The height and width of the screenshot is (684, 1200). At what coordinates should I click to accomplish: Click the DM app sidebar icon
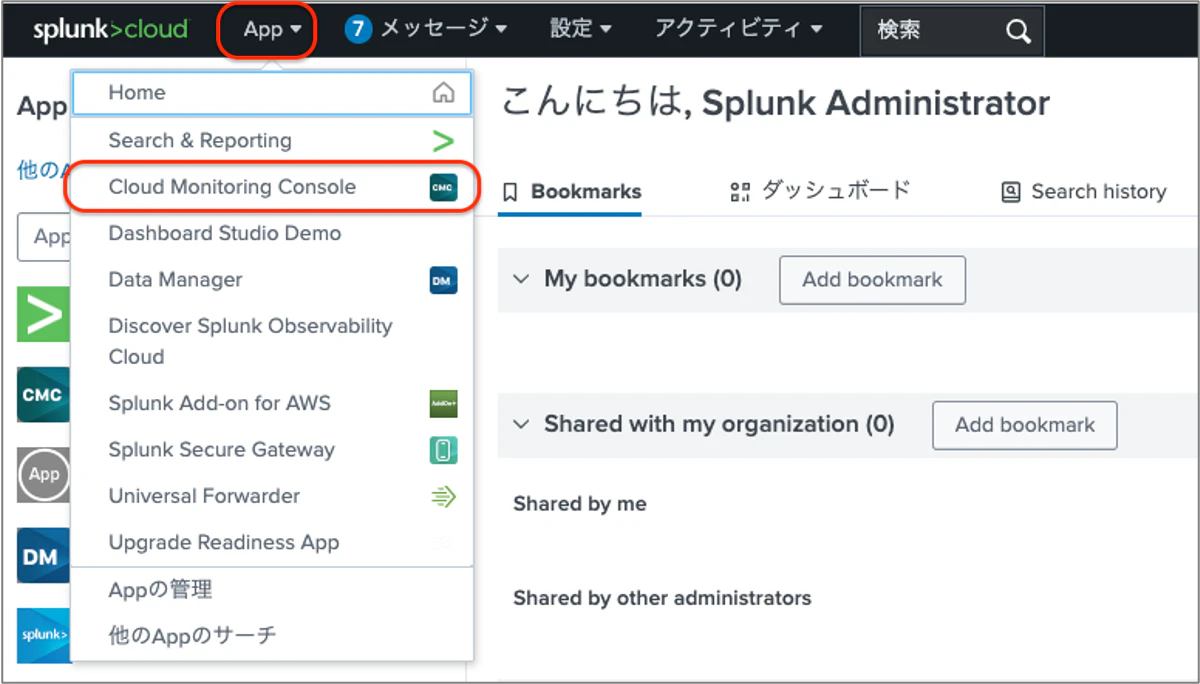click(x=44, y=556)
